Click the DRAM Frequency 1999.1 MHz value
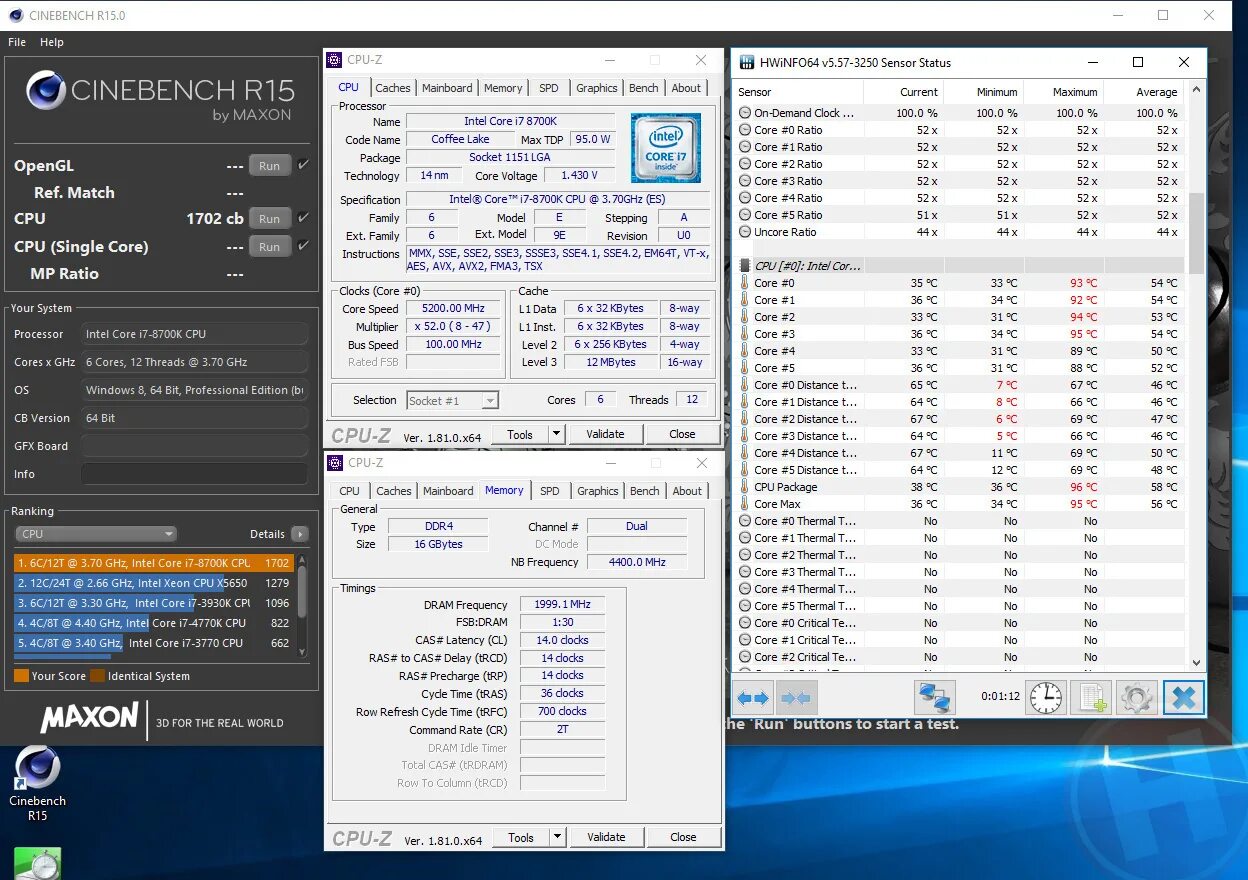 563,605
